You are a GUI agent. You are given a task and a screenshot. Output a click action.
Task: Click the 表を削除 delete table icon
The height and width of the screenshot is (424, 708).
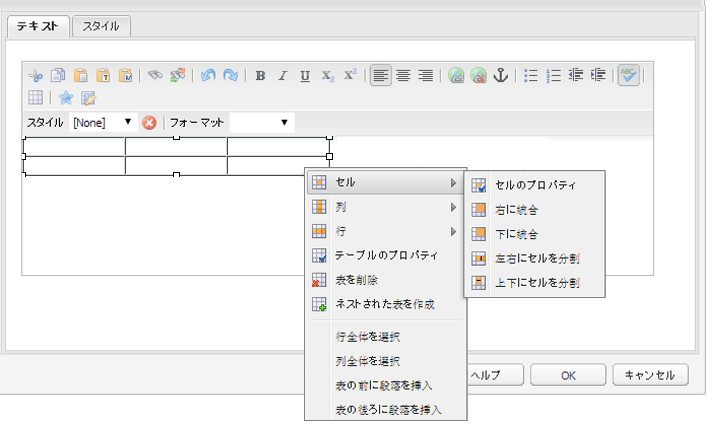(x=319, y=280)
